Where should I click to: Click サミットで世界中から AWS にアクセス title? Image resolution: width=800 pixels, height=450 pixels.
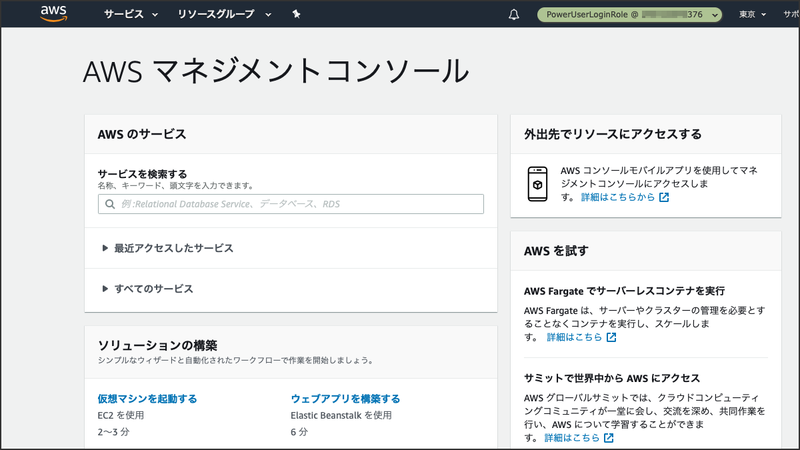click(612, 378)
